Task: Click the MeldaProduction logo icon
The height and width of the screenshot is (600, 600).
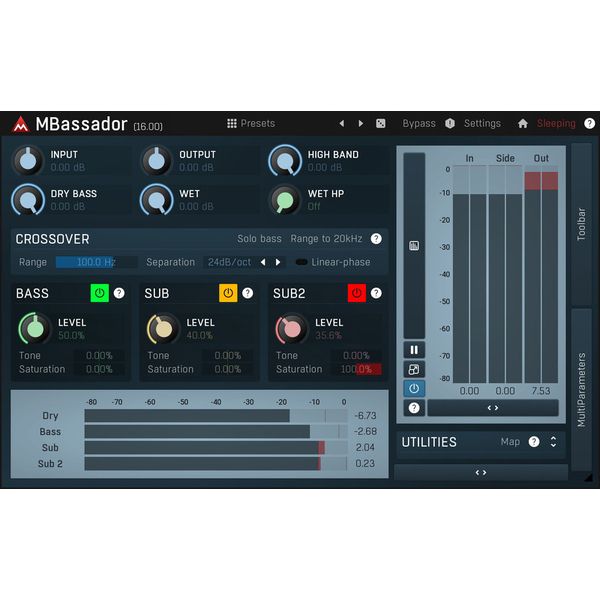Action: (x=21, y=124)
